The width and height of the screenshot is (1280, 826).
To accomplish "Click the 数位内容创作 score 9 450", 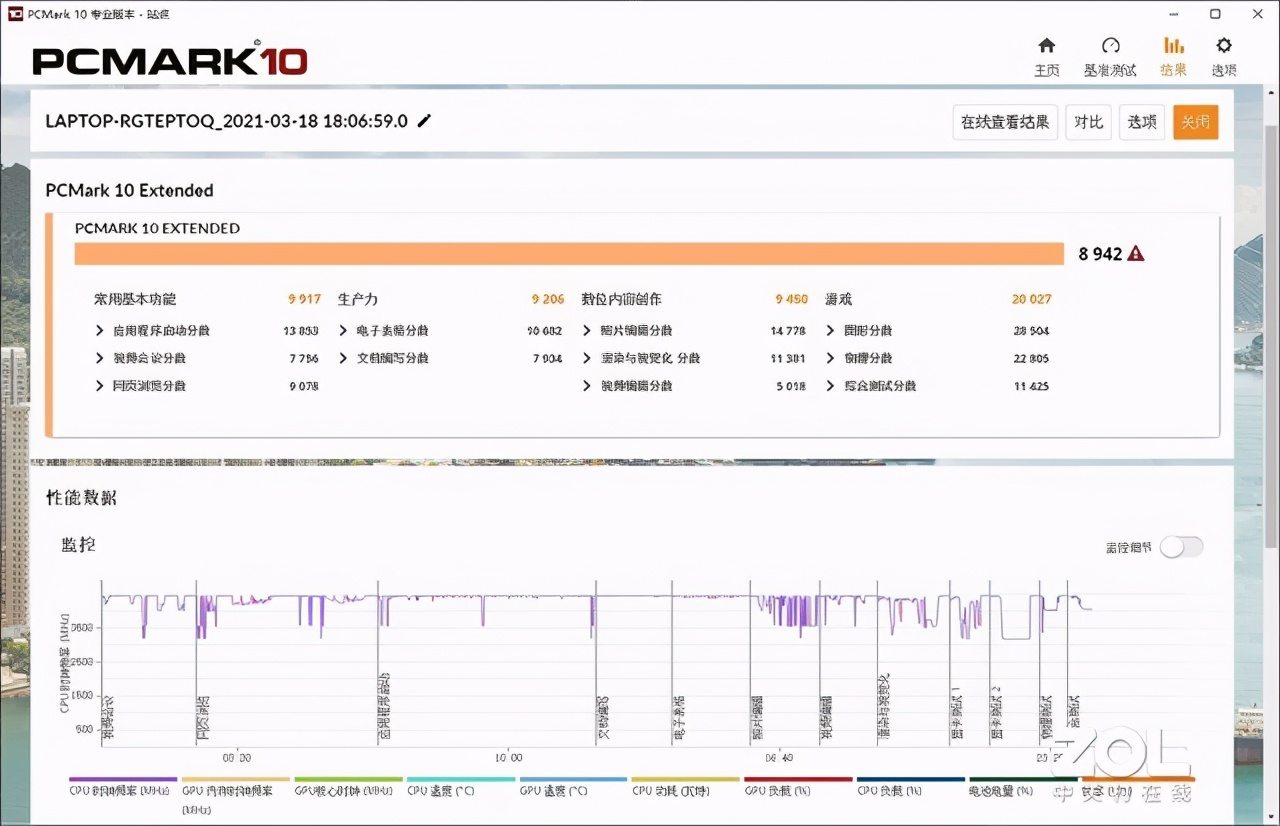I will [791, 299].
